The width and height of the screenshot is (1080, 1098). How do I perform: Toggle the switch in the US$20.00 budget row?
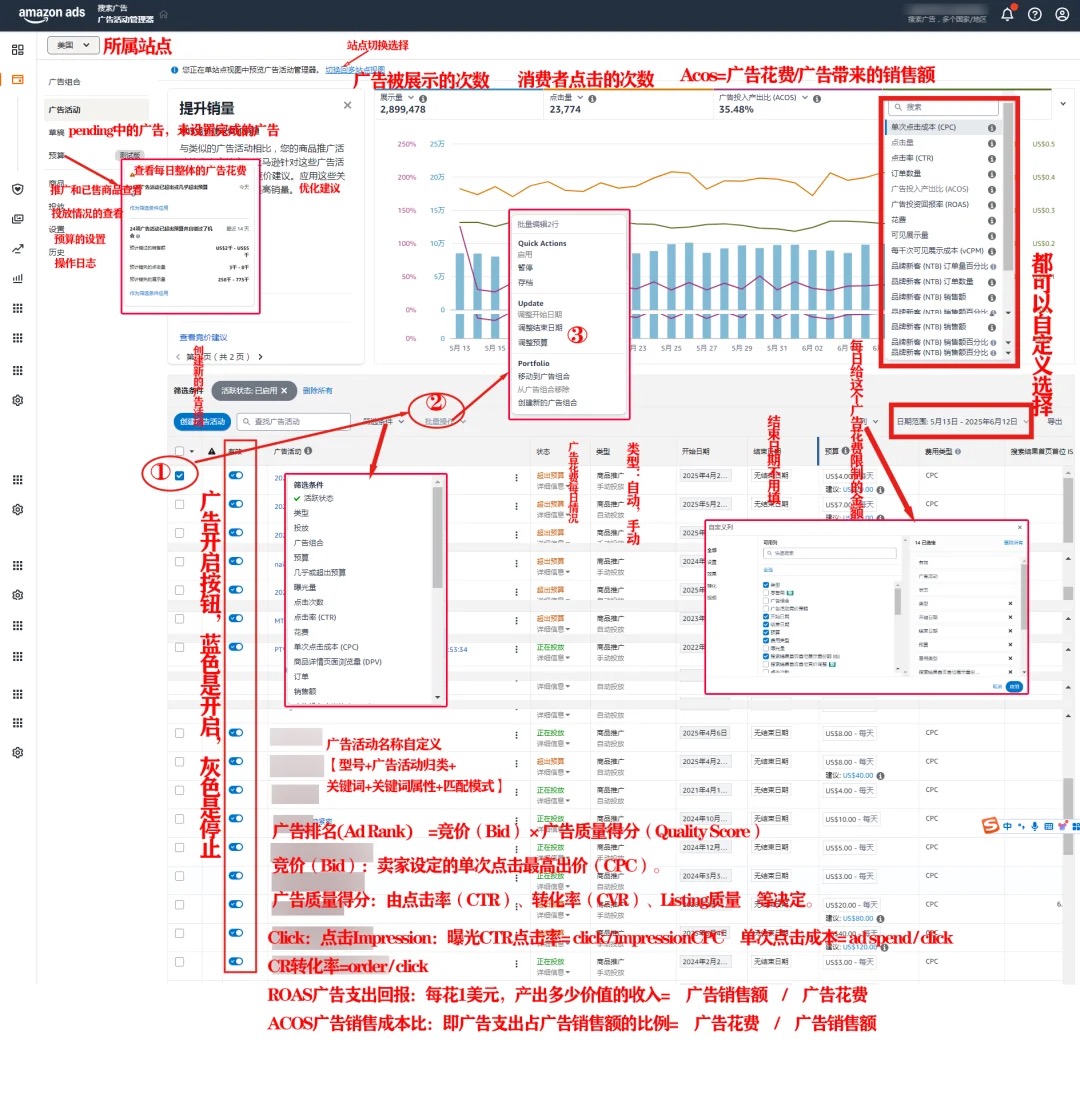tap(236, 904)
